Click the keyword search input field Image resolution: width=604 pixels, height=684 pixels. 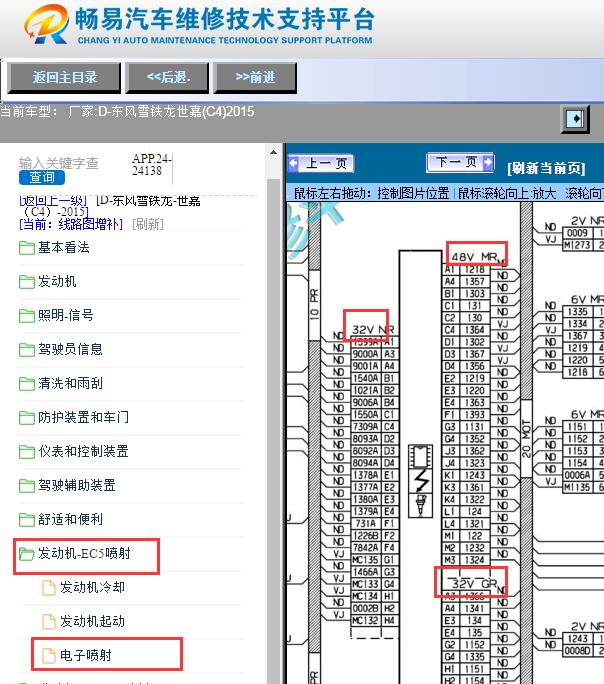click(58, 163)
